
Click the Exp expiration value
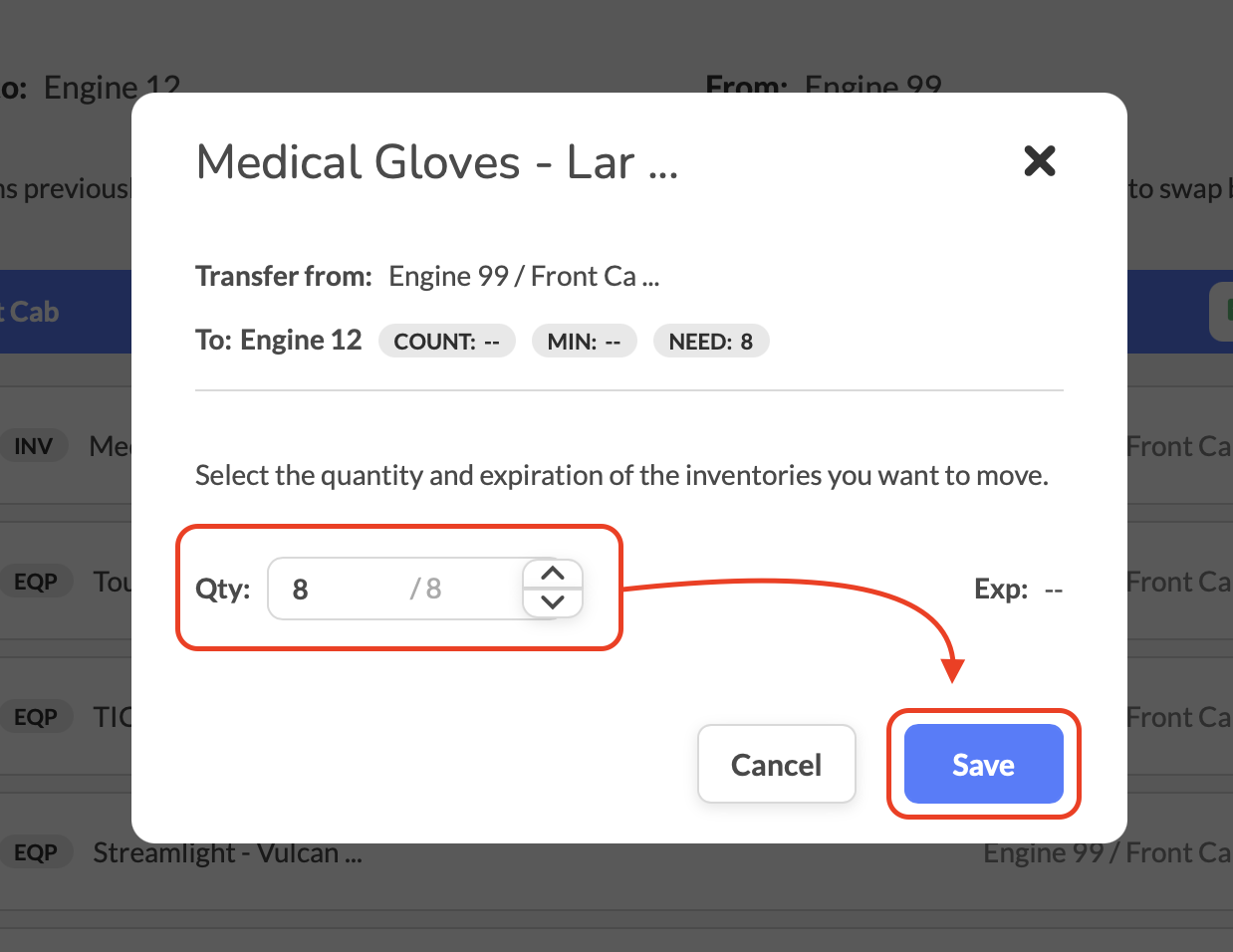pyautogui.click(x=1053, y=590)
